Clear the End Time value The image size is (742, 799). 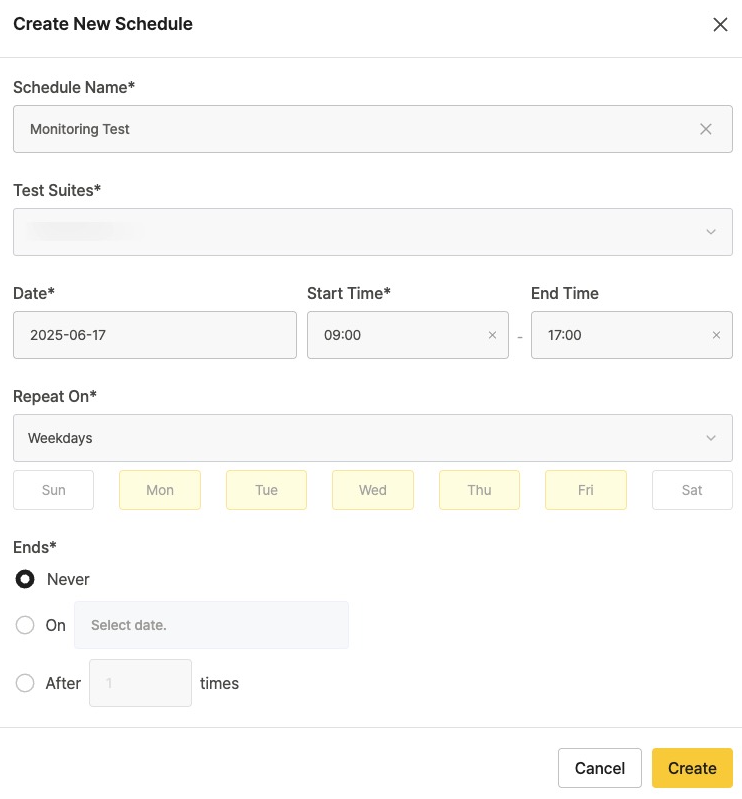716,335
